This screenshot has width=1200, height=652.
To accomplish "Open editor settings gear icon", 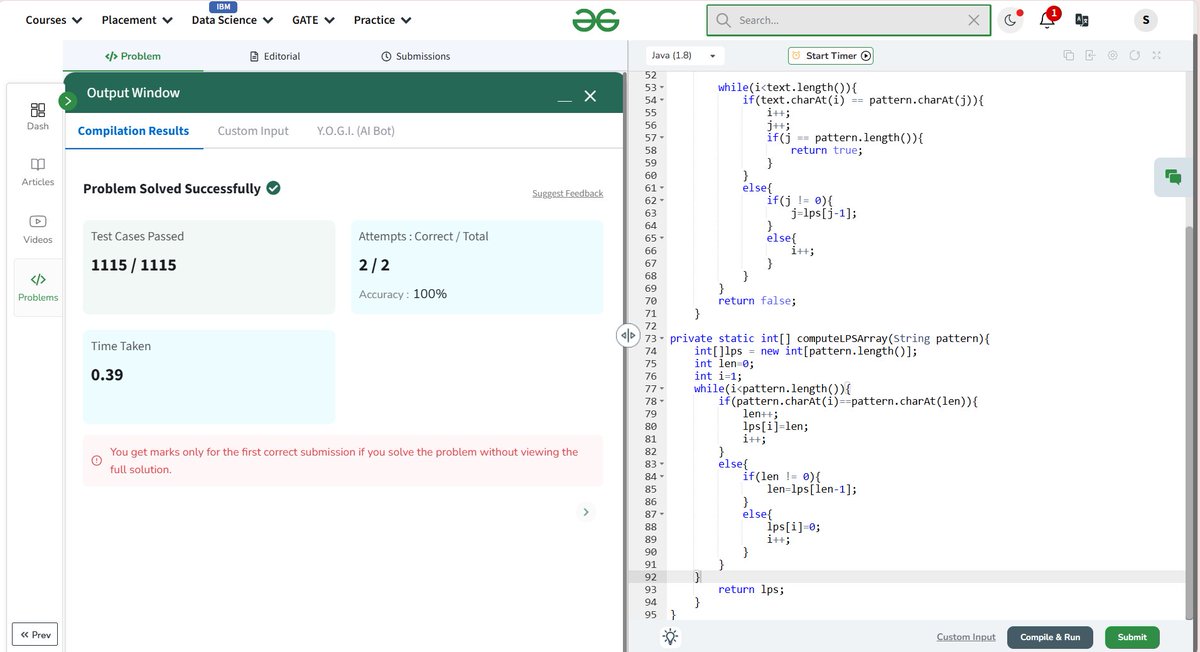I will pyautogui.click(x=1113, y=56).
